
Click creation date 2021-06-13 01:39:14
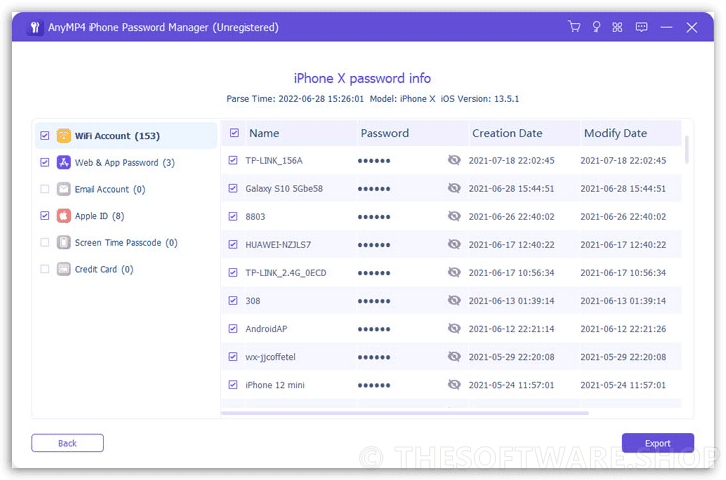(x=511, y=301)
